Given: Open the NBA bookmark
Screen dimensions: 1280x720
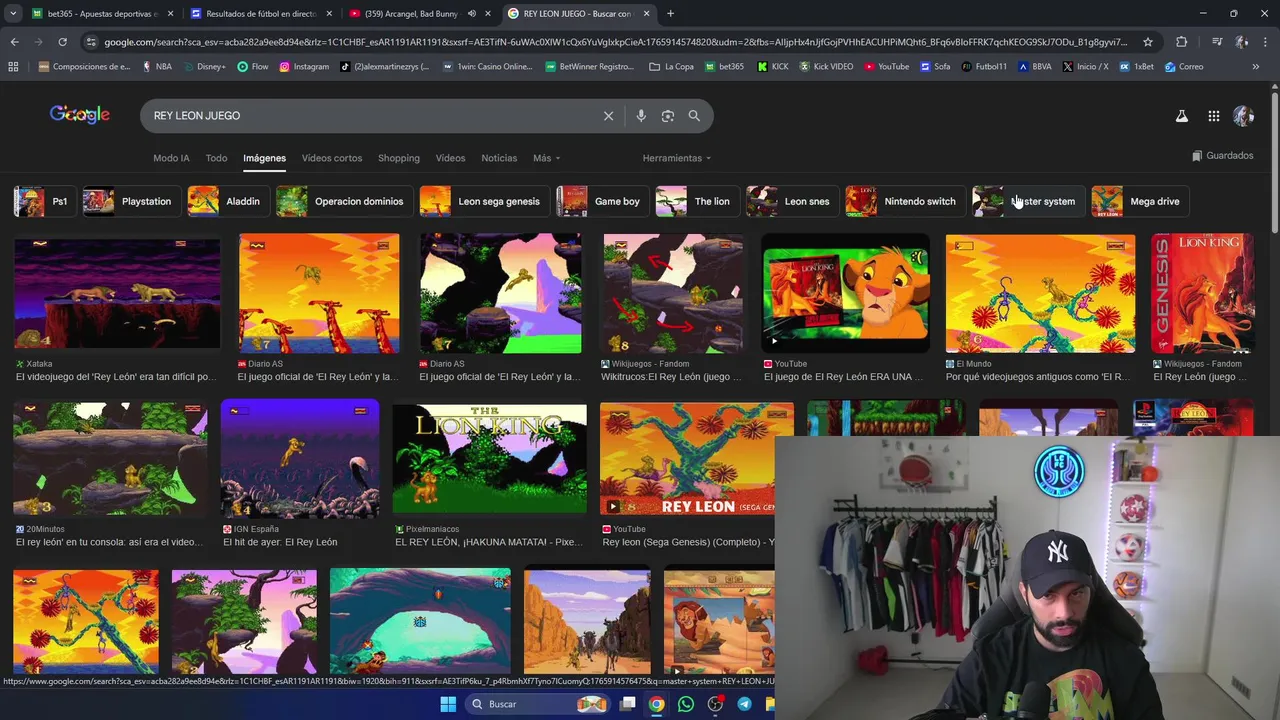Looking at the screenshot, I should (x=156, y=67).
